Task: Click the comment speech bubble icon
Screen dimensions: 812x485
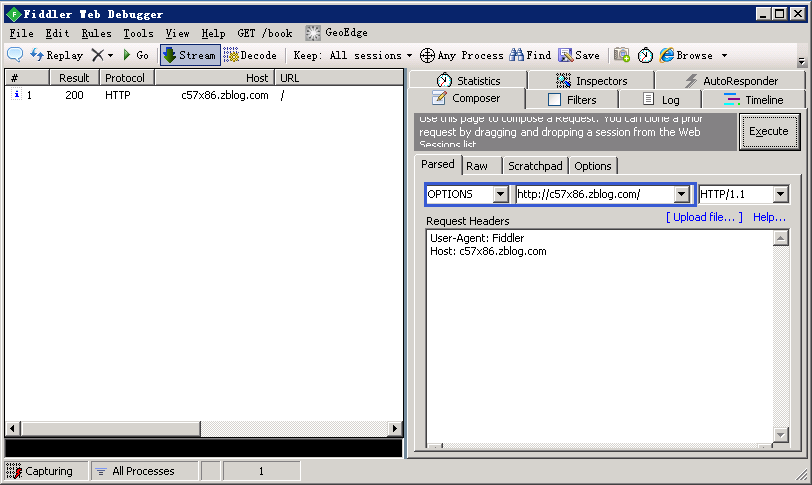Action: (x=15, y=55)
